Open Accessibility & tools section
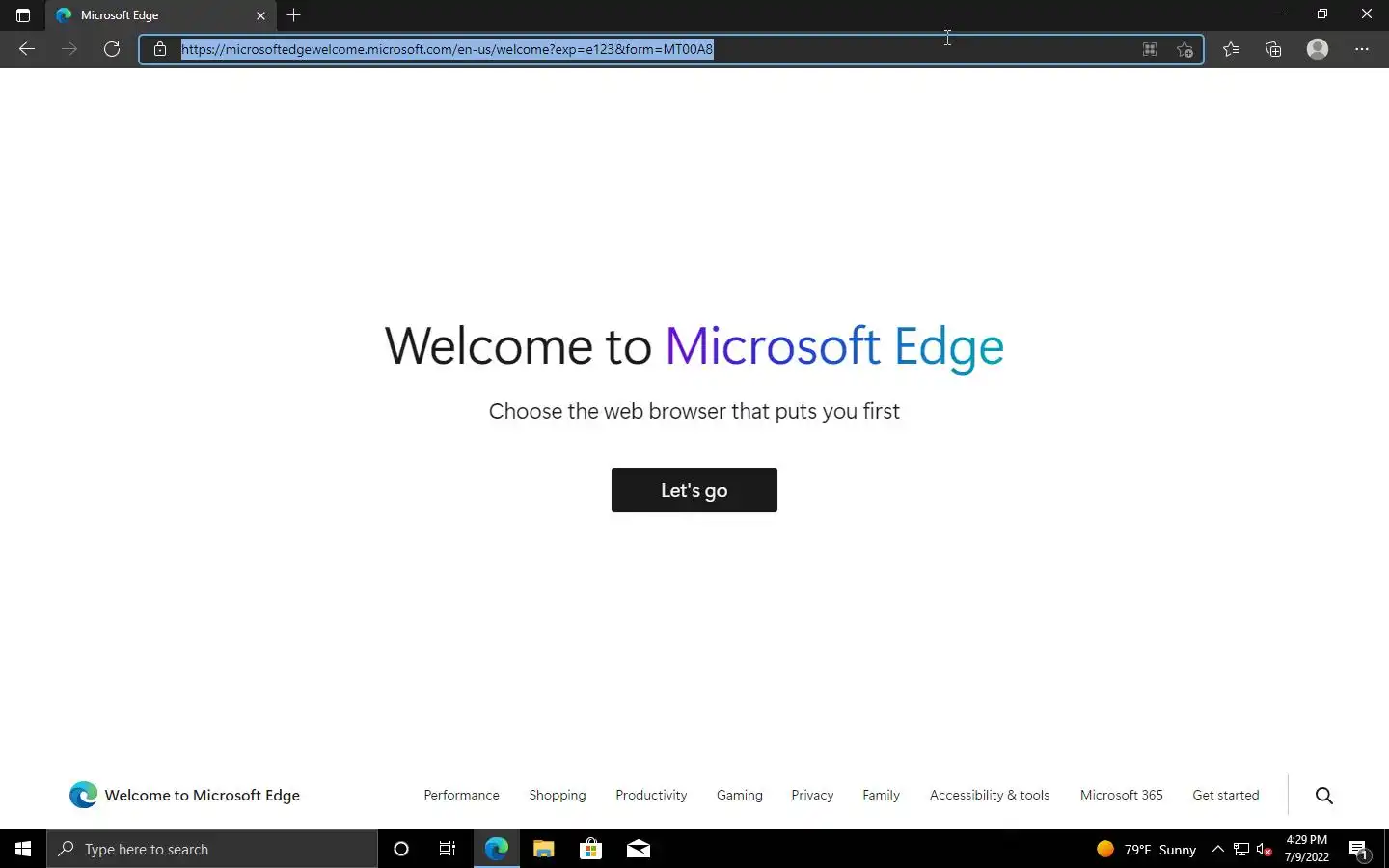 coord(990,795)
